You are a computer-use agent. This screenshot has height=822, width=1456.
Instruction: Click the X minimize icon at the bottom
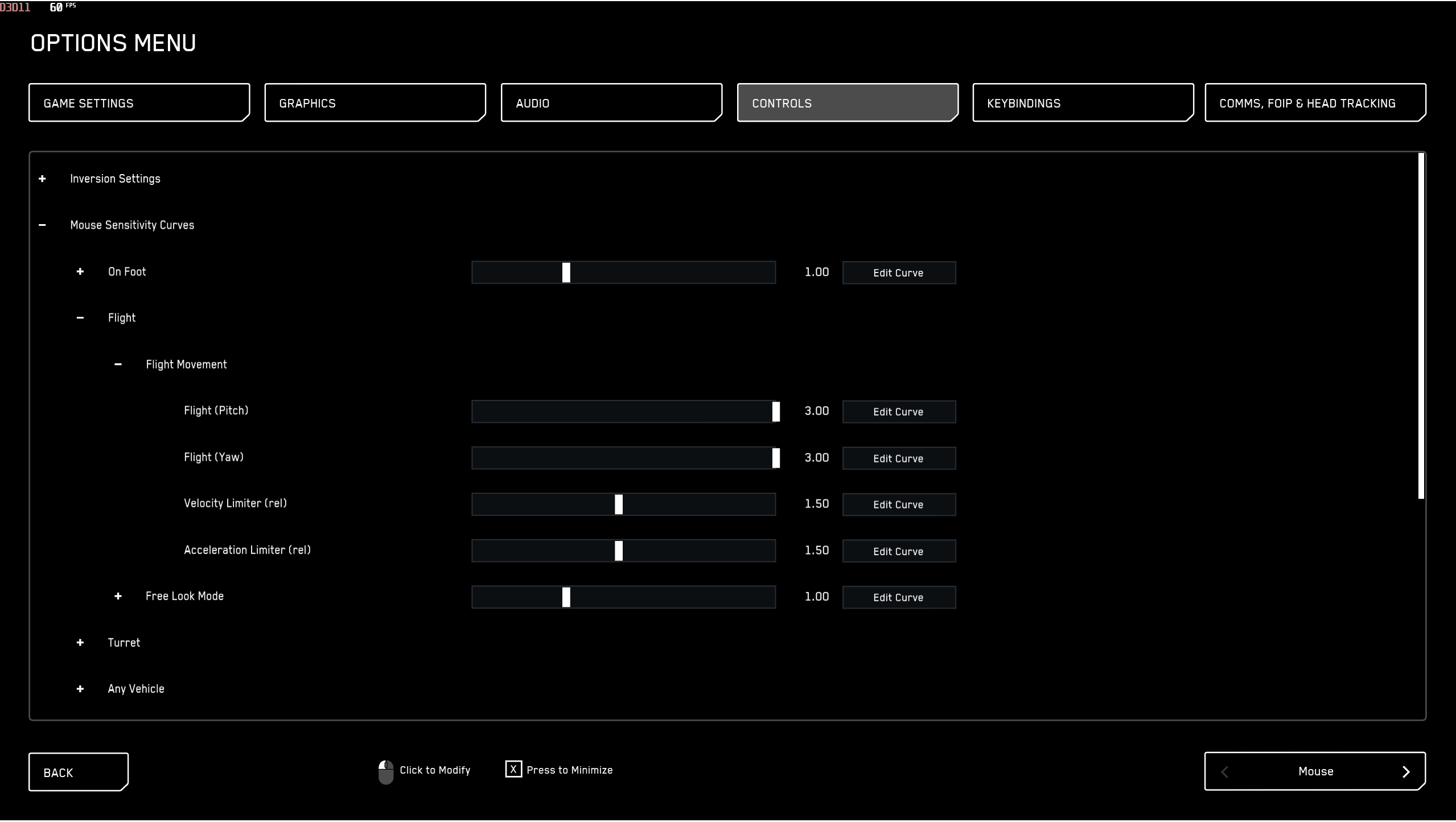[513, 769]
